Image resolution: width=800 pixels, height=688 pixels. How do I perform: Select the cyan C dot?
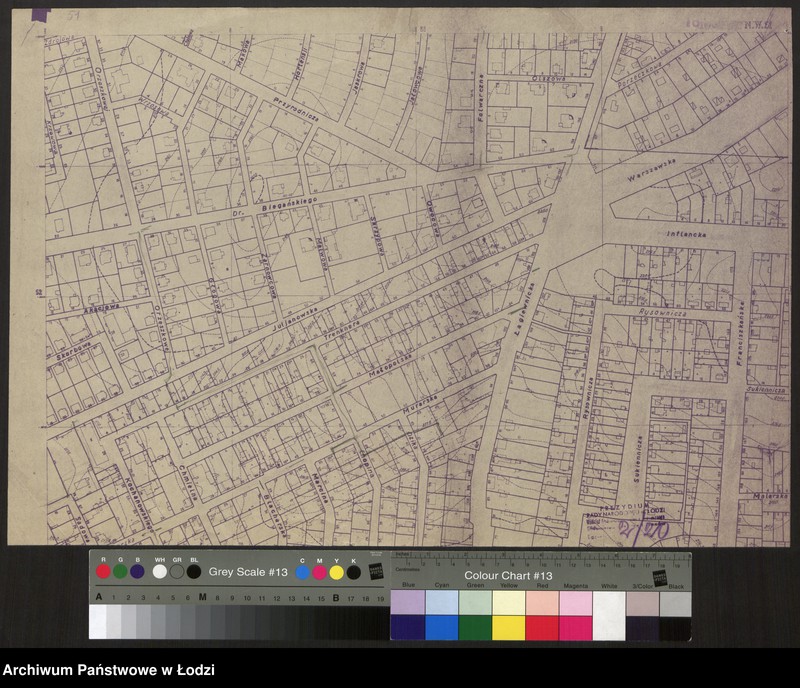pos(303,572)
